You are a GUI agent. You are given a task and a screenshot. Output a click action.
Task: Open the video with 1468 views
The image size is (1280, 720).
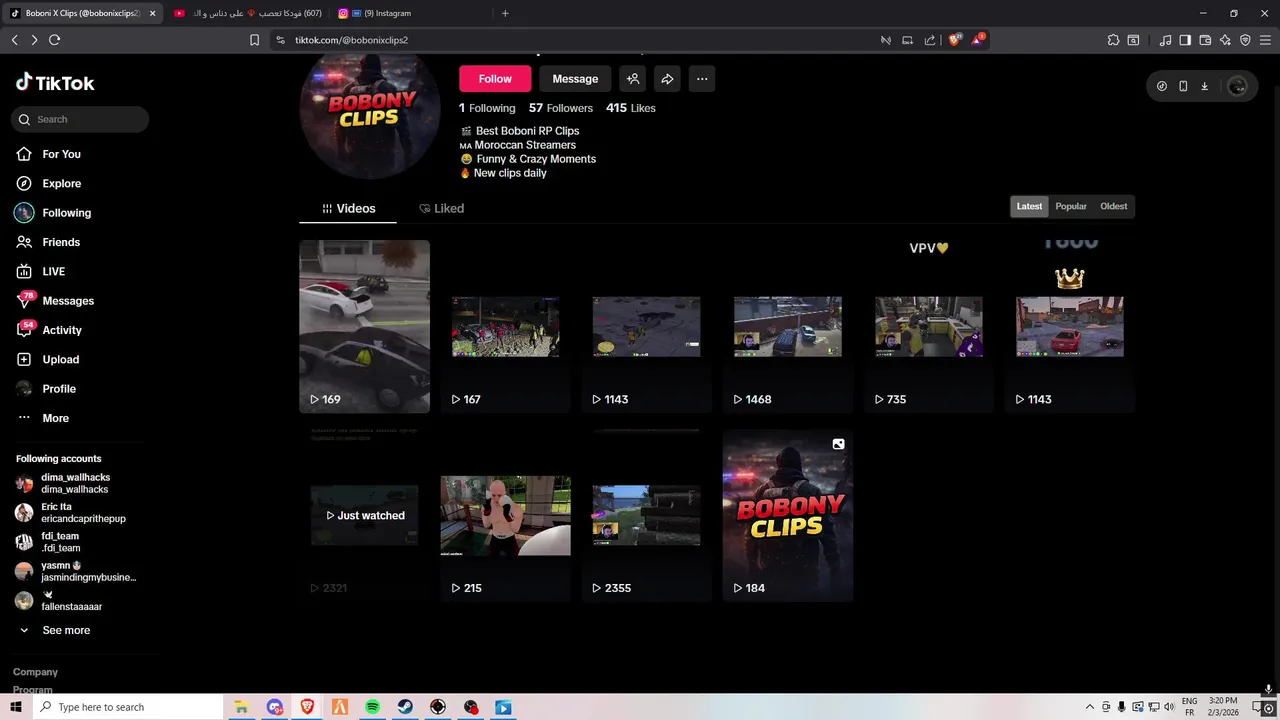pyautogui.click(x=787, y=326)
